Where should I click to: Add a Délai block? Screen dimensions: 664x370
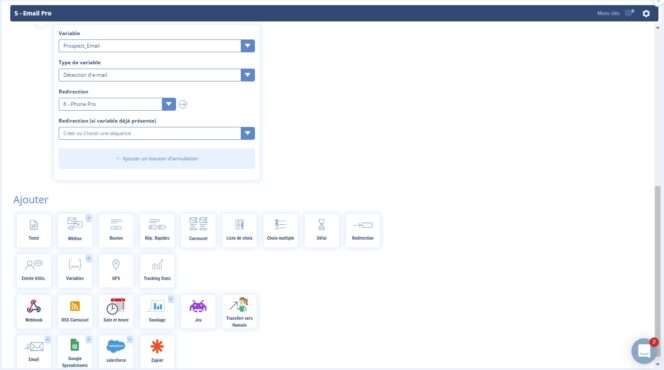(321, 230)
